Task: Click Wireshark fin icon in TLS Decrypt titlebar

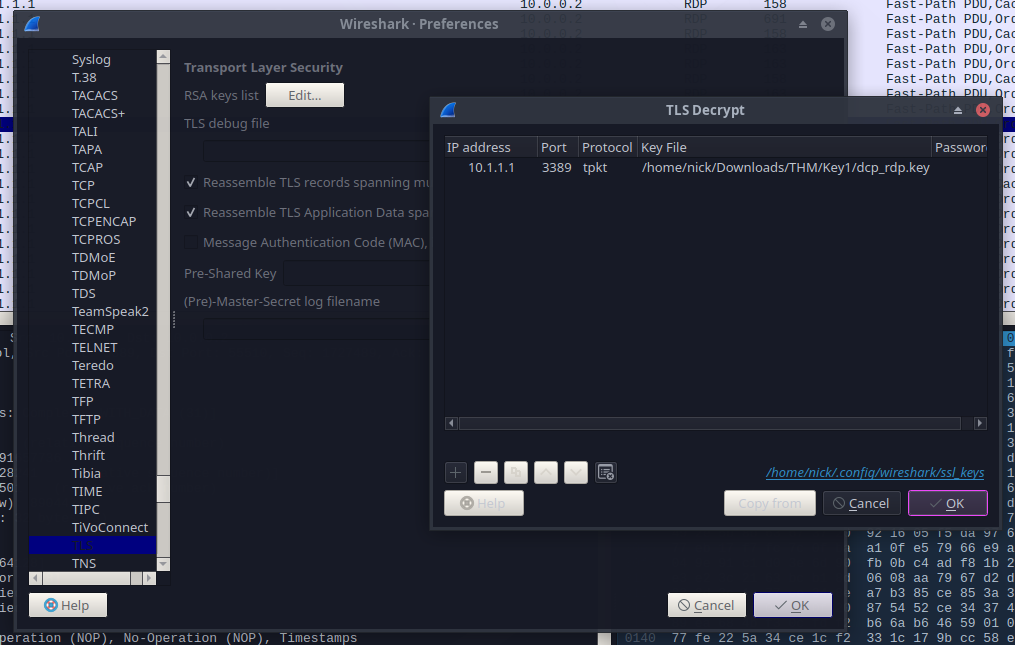Action: point(448,110)
